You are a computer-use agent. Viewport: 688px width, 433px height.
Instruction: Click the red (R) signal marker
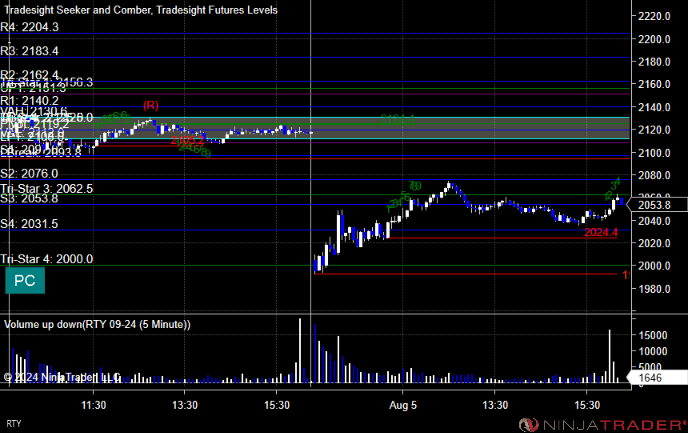point(151,105)
